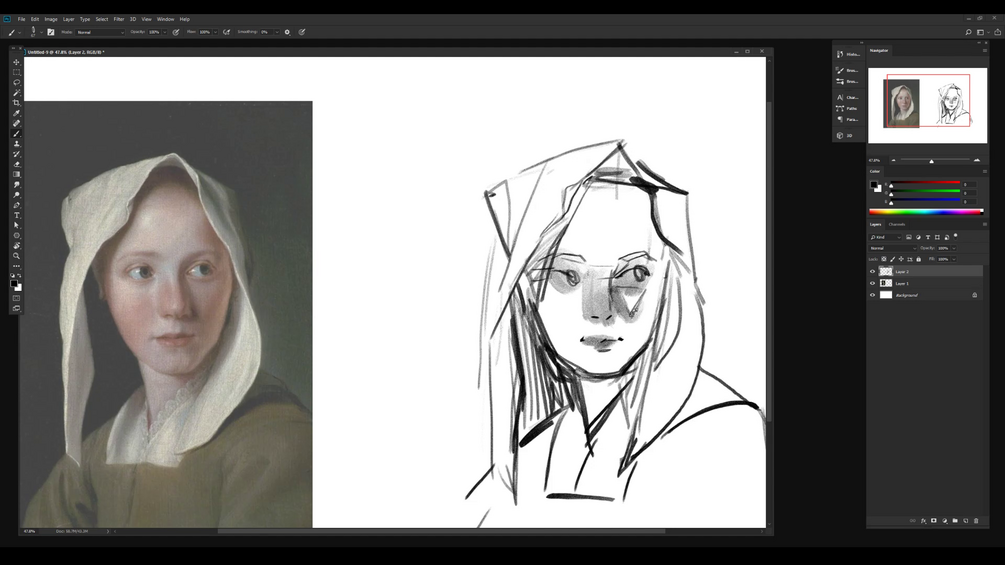This screenshot has width=1005, height=565.
Task: Open brush Mode dropdown Normal
Action: point(101,32)
